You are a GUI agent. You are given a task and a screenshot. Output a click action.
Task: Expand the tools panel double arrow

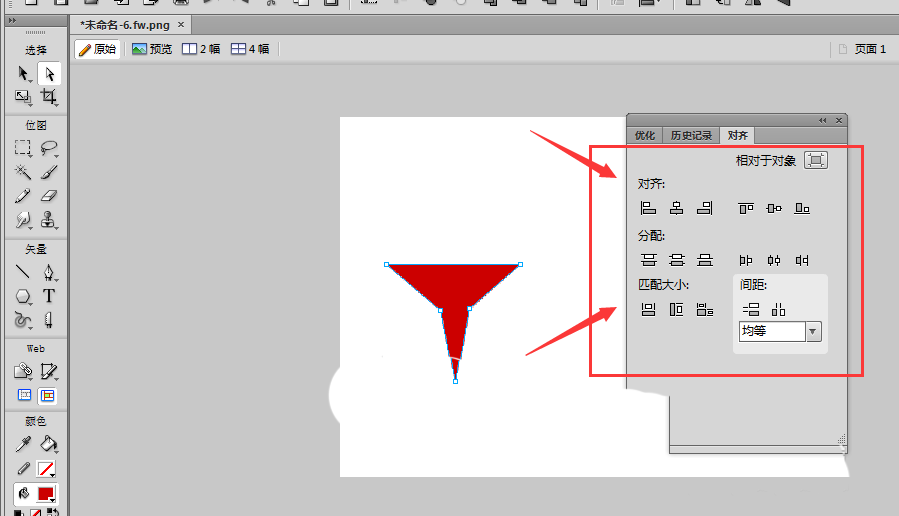coord(12,19)
